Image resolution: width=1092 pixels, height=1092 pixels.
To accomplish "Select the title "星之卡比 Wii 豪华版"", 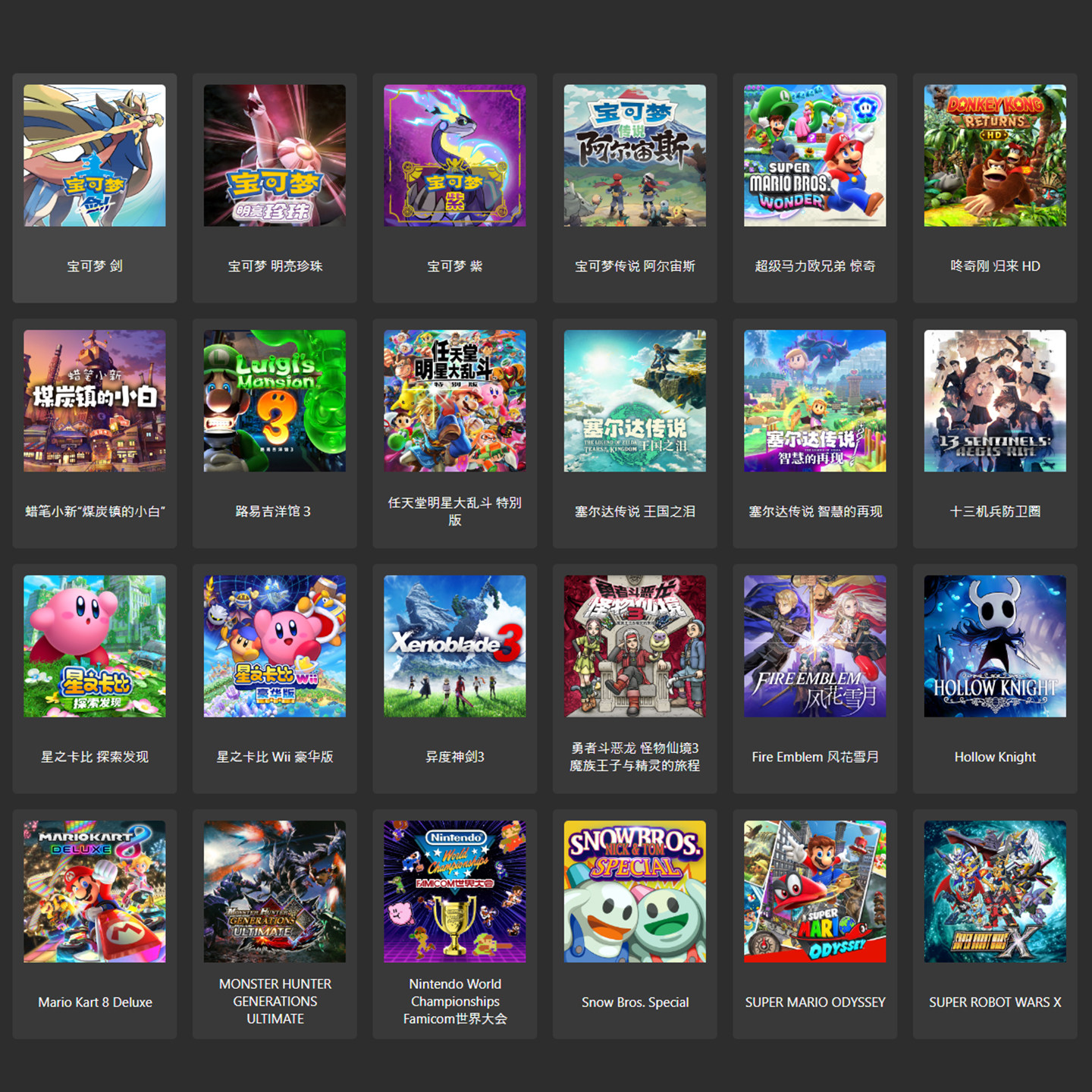I will pos(275,757).
